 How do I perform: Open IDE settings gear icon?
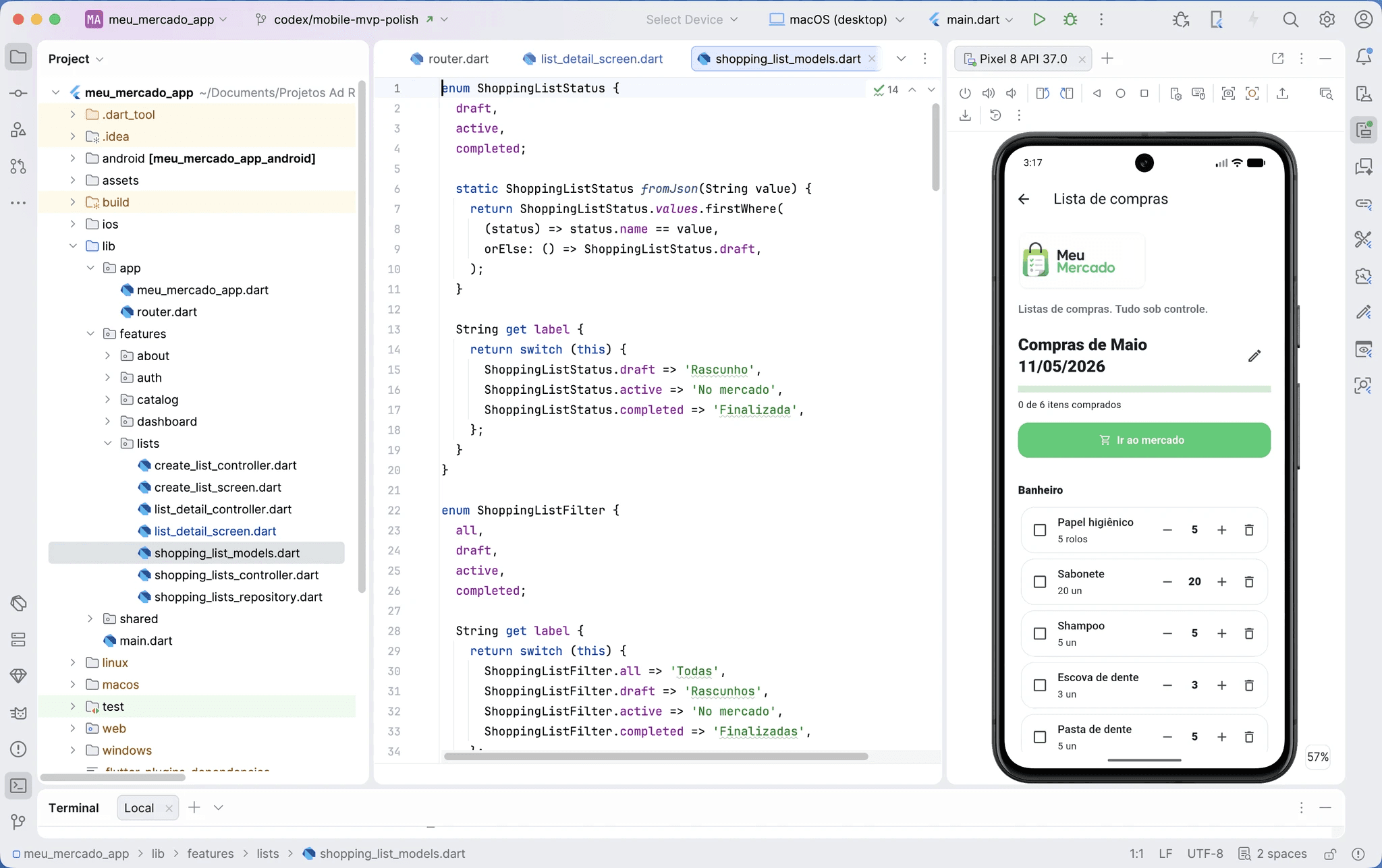(x=1327, y=20)
